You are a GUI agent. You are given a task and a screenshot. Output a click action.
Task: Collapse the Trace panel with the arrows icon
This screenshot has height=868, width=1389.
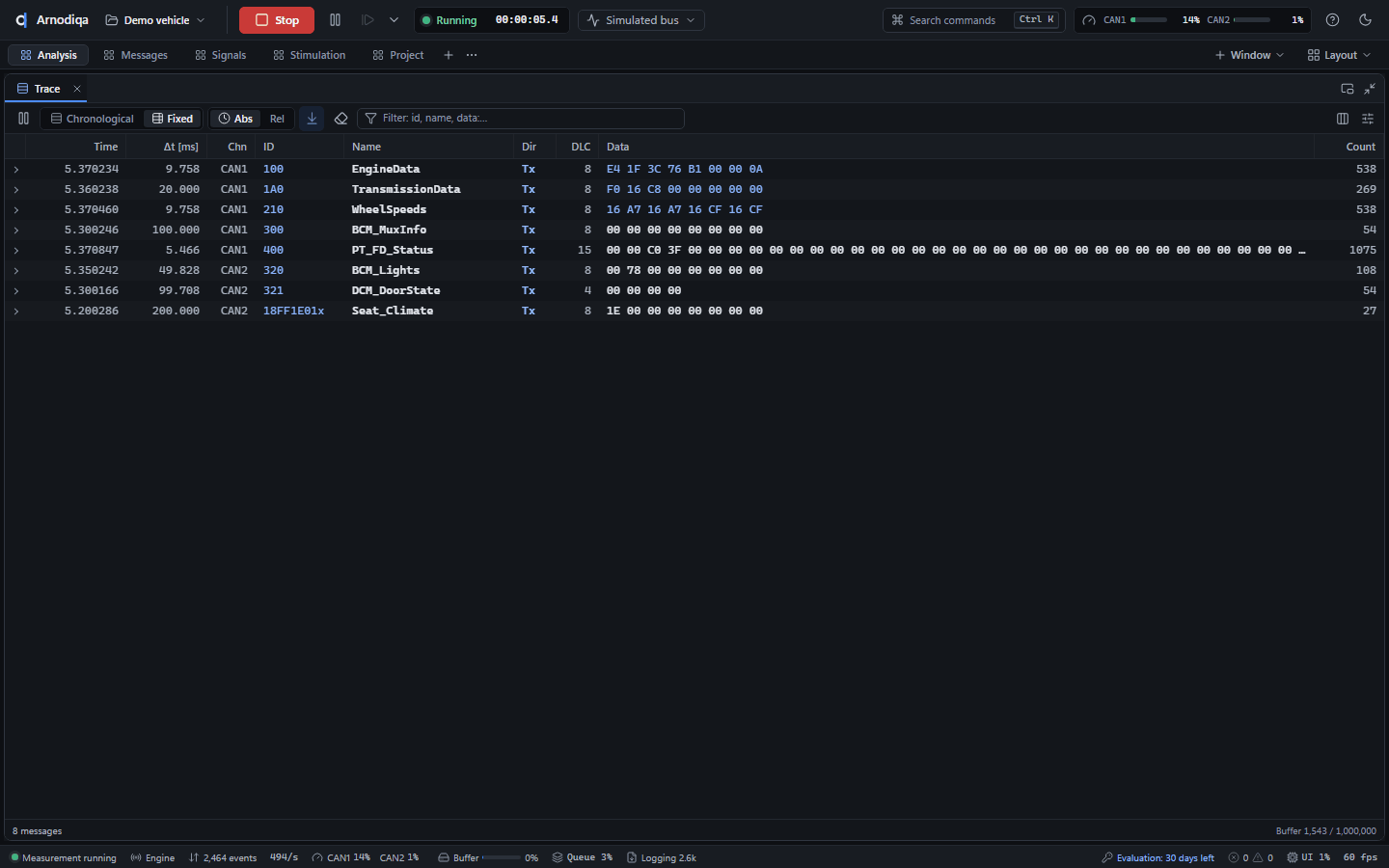click(x=1370, y=89)
